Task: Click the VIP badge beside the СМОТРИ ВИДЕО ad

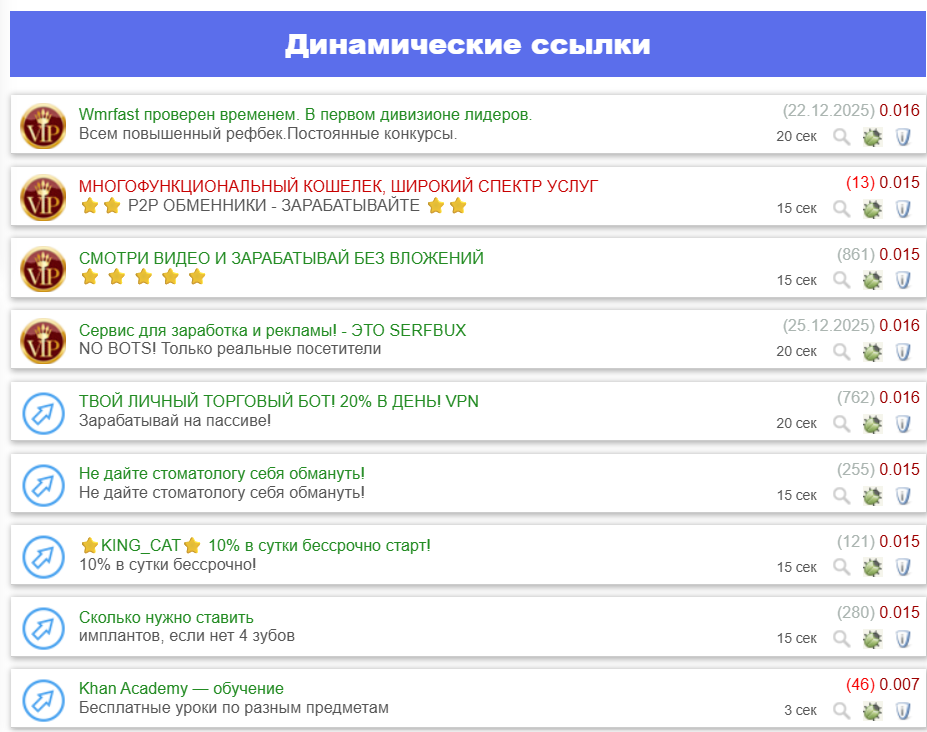Action: coord(43,269)
